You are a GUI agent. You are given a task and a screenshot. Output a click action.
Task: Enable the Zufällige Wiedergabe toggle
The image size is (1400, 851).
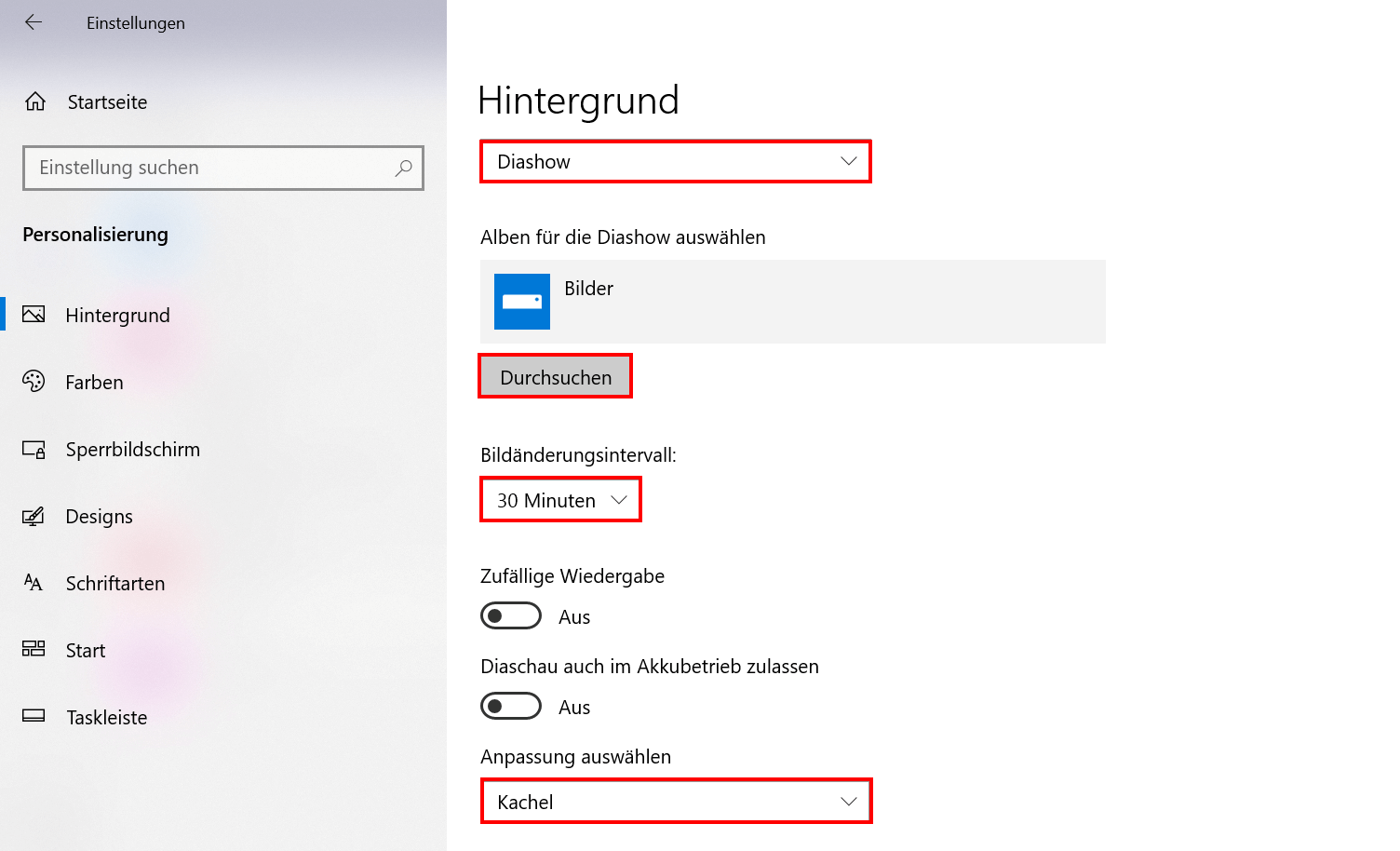(x=510, y=616)
